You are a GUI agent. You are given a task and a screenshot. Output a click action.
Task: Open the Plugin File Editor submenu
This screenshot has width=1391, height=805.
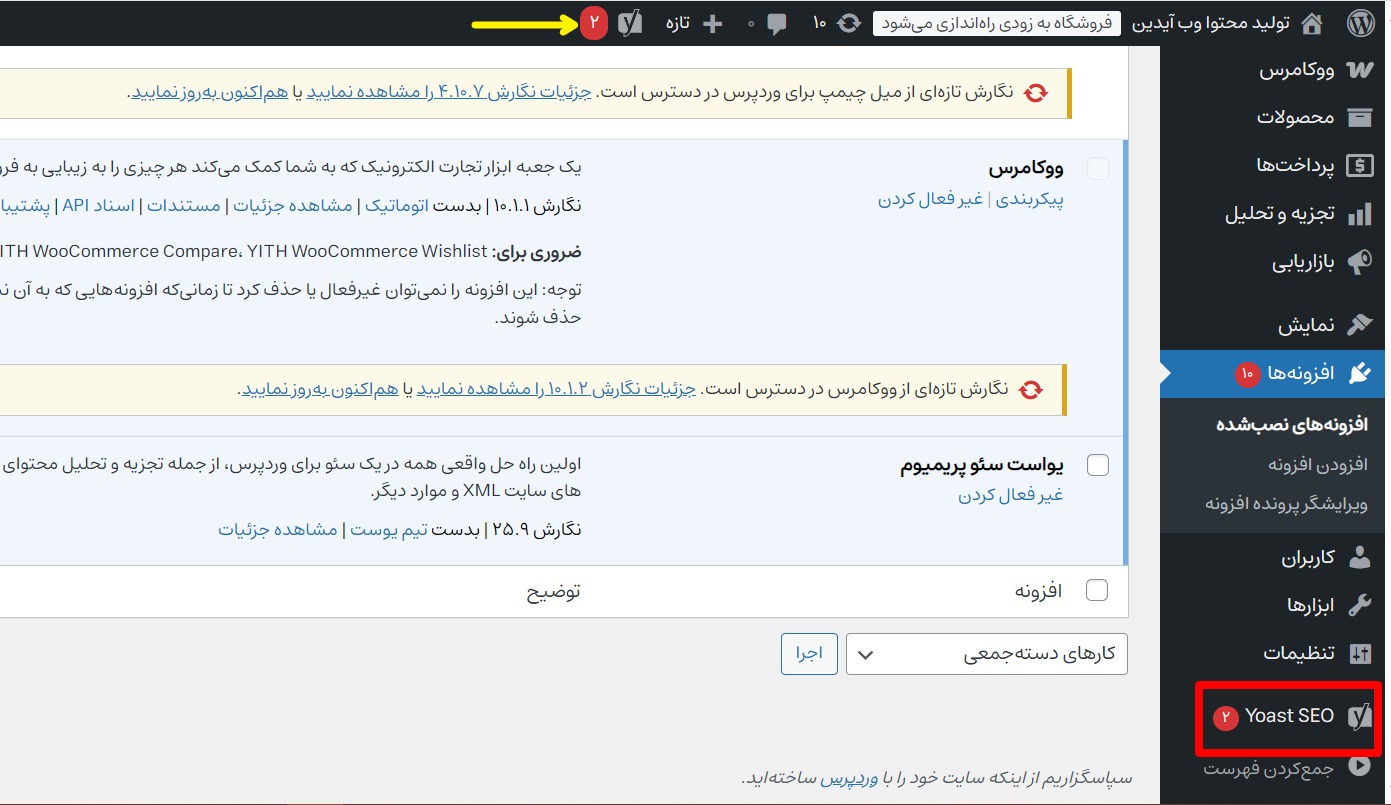point(1285,504)
